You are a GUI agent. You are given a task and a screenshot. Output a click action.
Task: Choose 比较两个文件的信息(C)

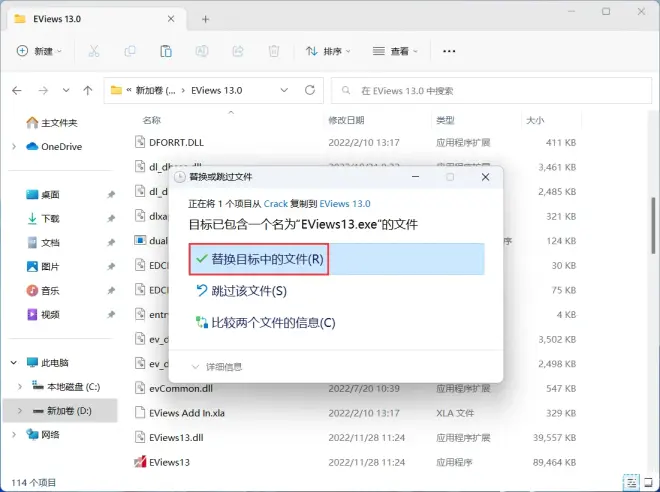click(266, 323)
